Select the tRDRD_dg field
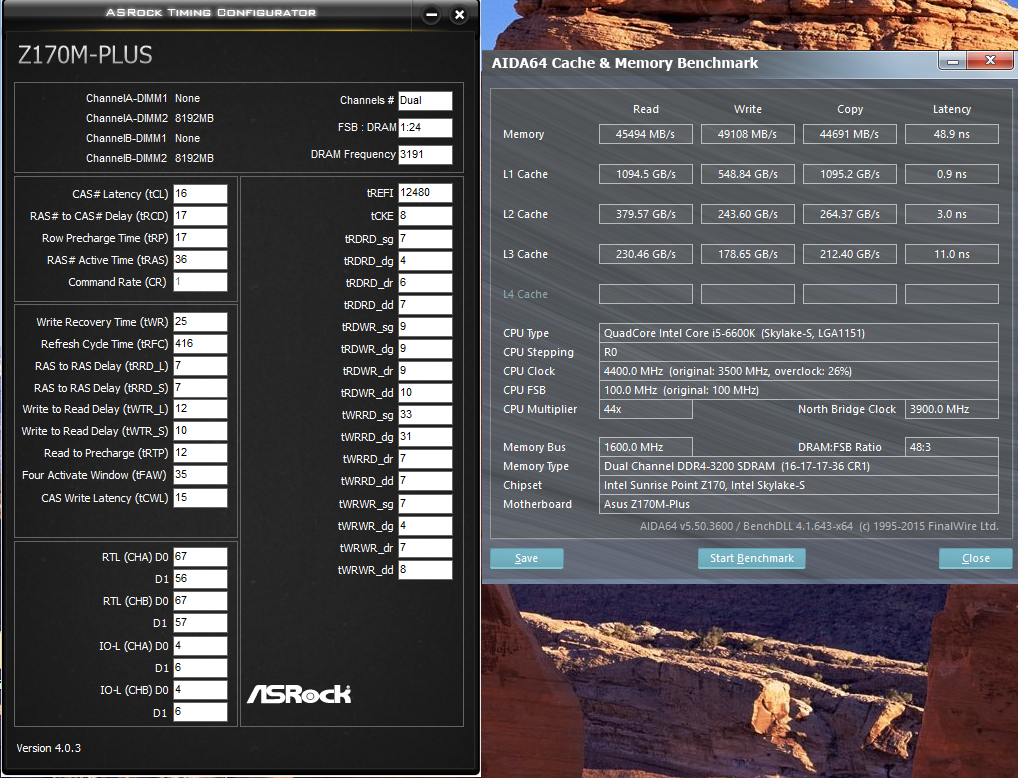 click(x=425, y=260)
